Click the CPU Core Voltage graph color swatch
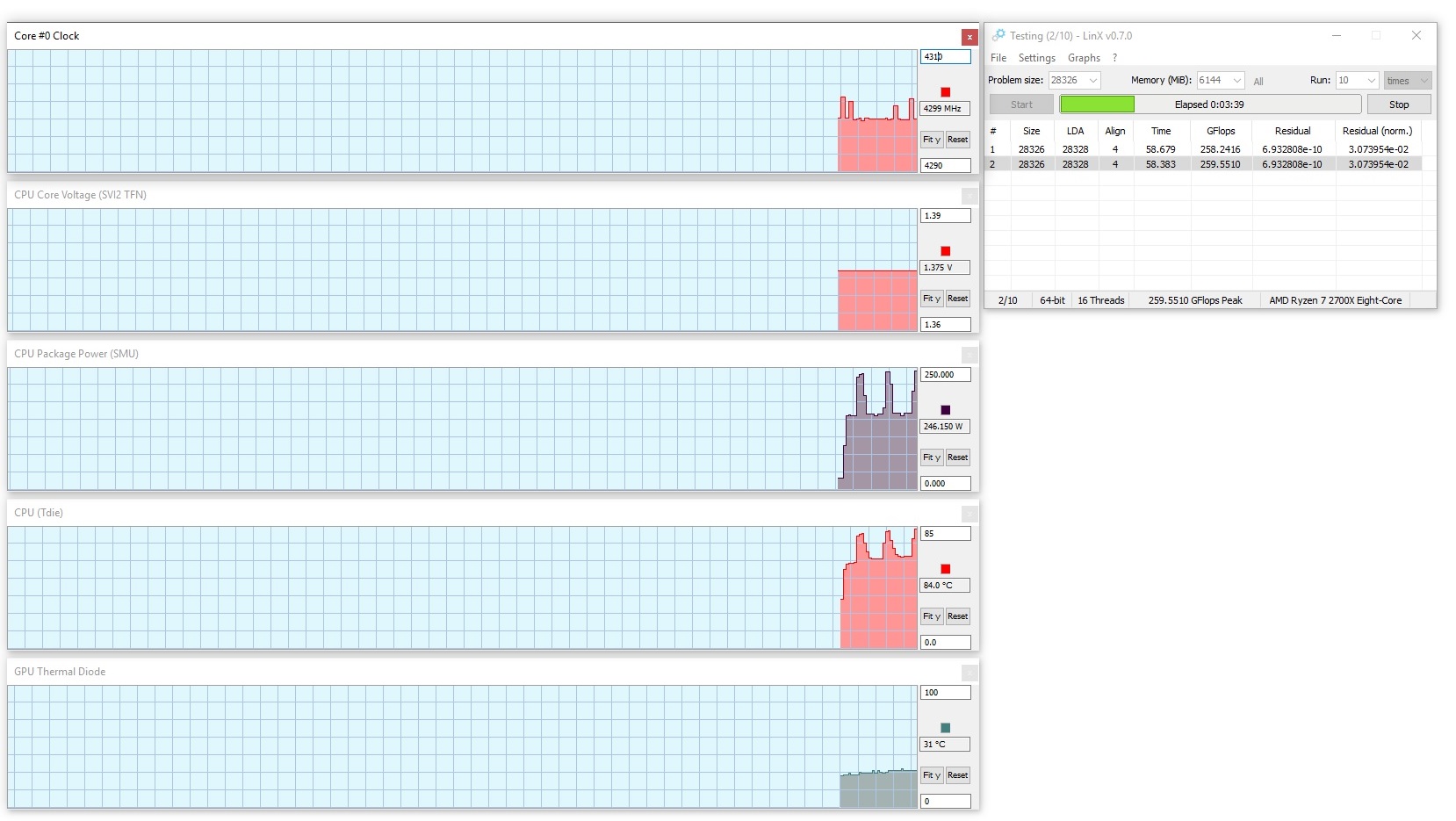Viewport: 1456px width, 821px height. tap(945, 251)
